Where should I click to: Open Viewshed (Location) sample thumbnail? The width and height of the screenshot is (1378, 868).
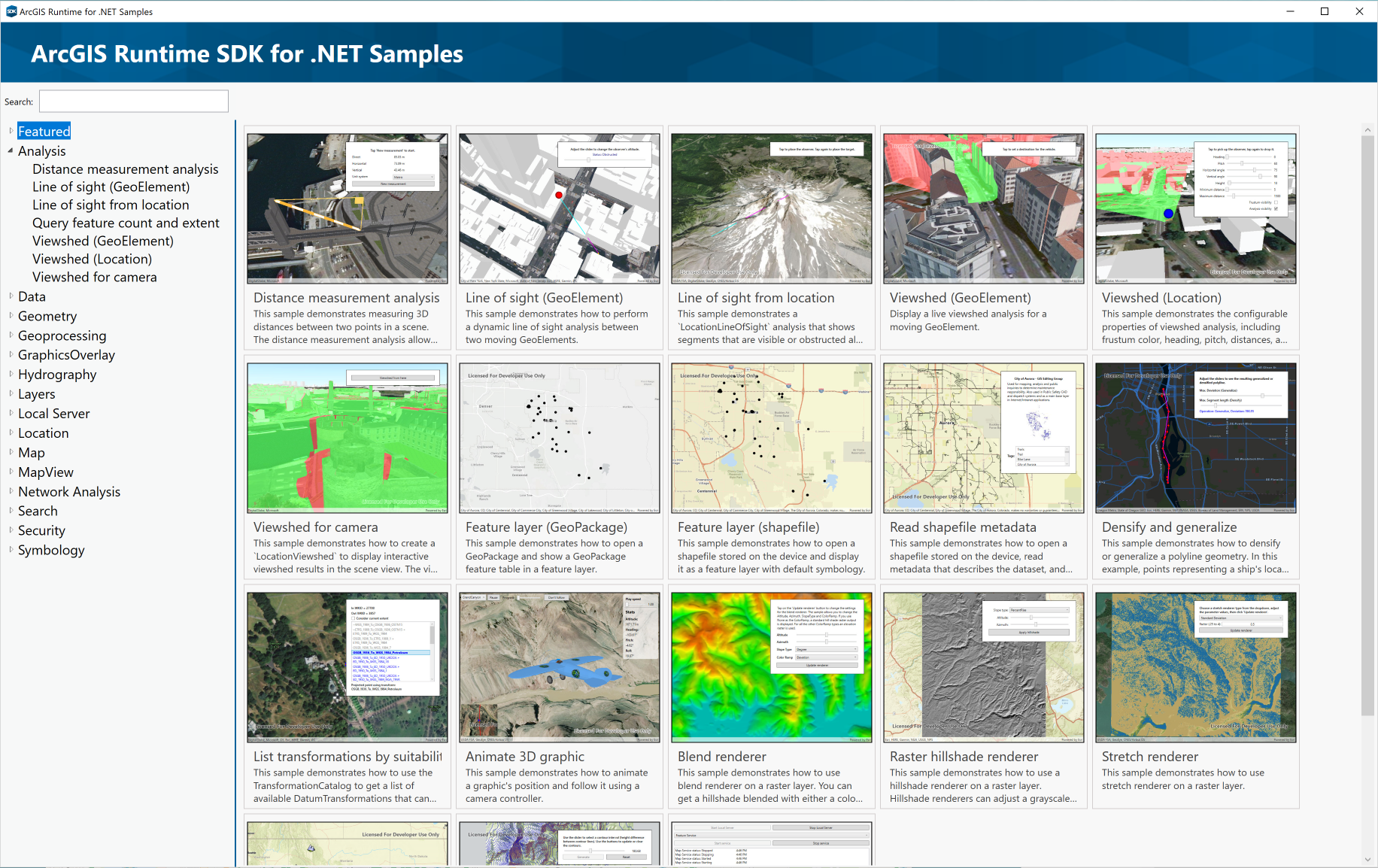[1196, 208]
